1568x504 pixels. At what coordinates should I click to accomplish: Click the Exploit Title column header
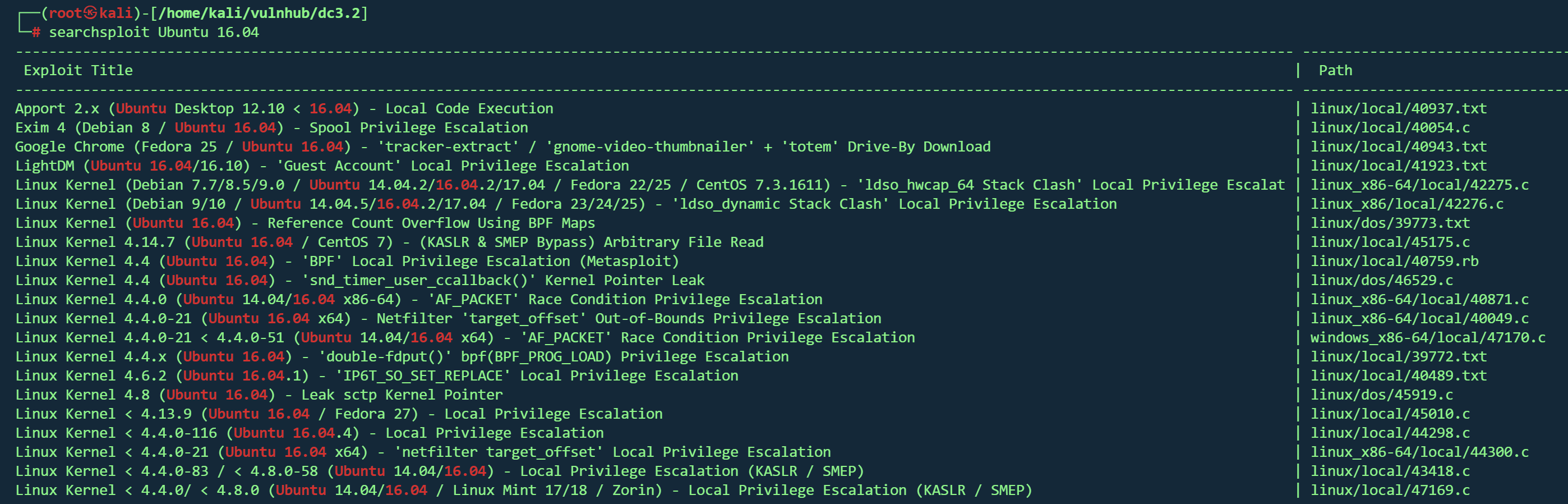pos(78,71)
